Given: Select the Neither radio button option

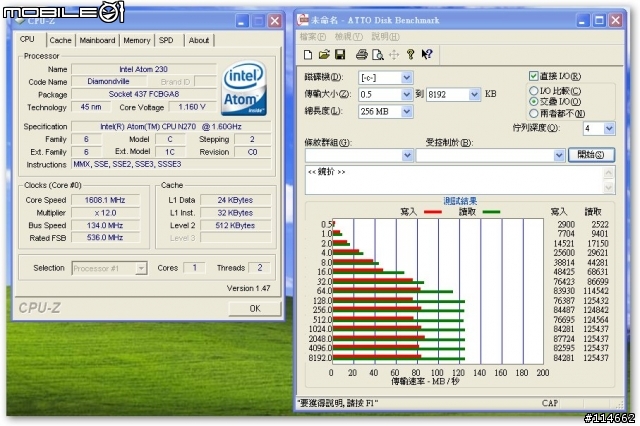Looking at the screenshot, I should point(533,113).
